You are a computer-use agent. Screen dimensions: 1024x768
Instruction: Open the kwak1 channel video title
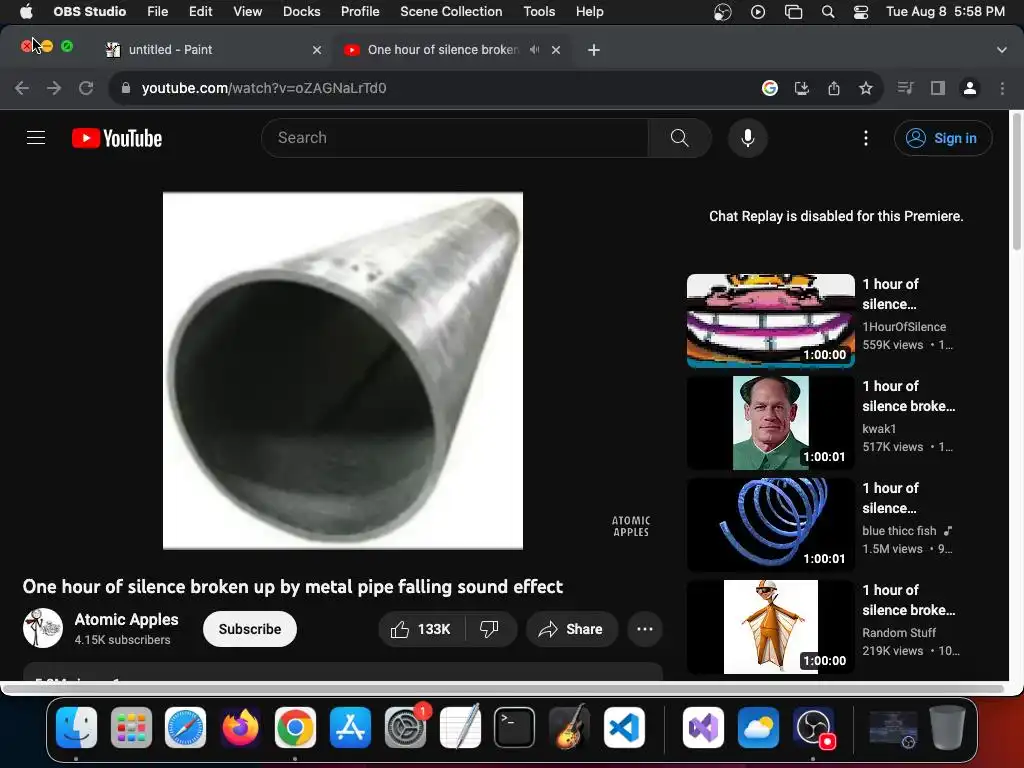coord(908,396)
